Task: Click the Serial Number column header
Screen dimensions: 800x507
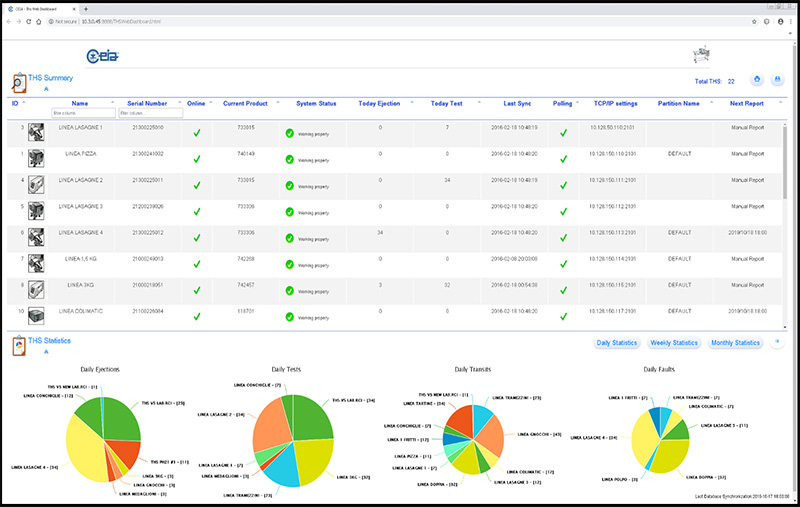Action: click(x=147, y=102)
